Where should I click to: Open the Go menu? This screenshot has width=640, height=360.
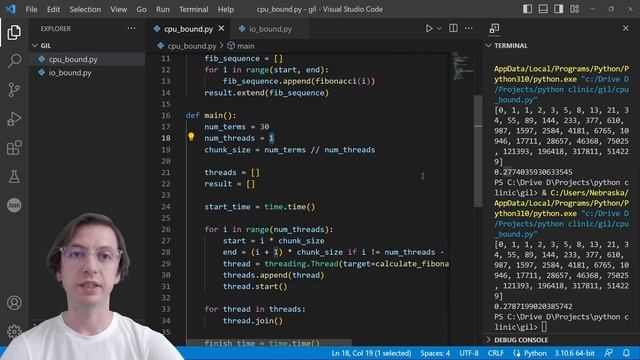pos(141,9)
